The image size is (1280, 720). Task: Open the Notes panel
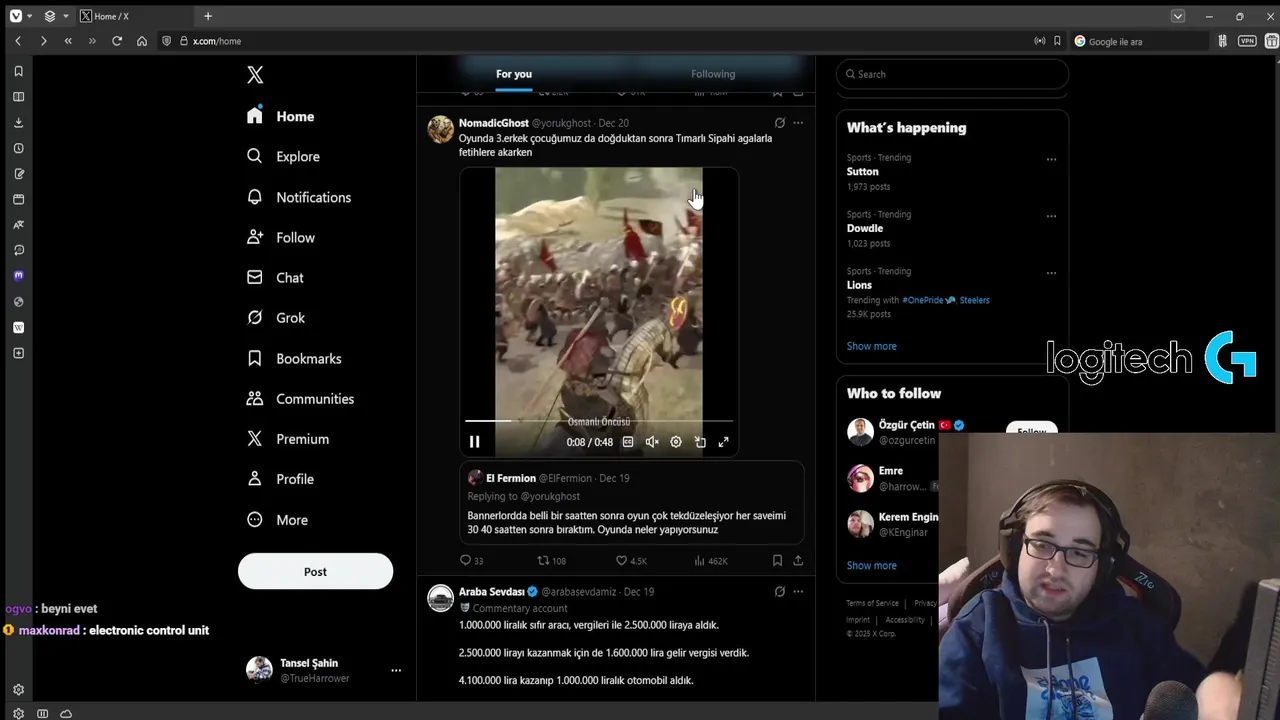[18, 174]
